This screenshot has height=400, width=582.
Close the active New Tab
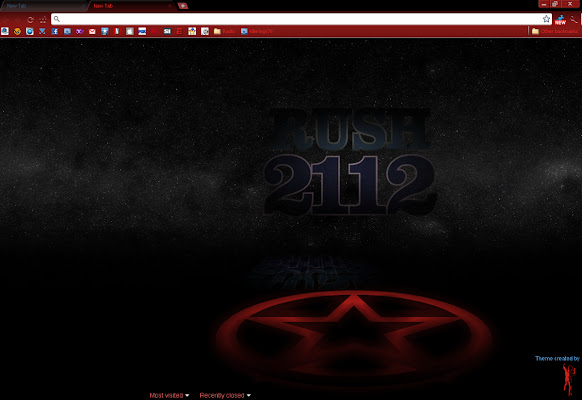pyautogui.click(x=170, y=6)
